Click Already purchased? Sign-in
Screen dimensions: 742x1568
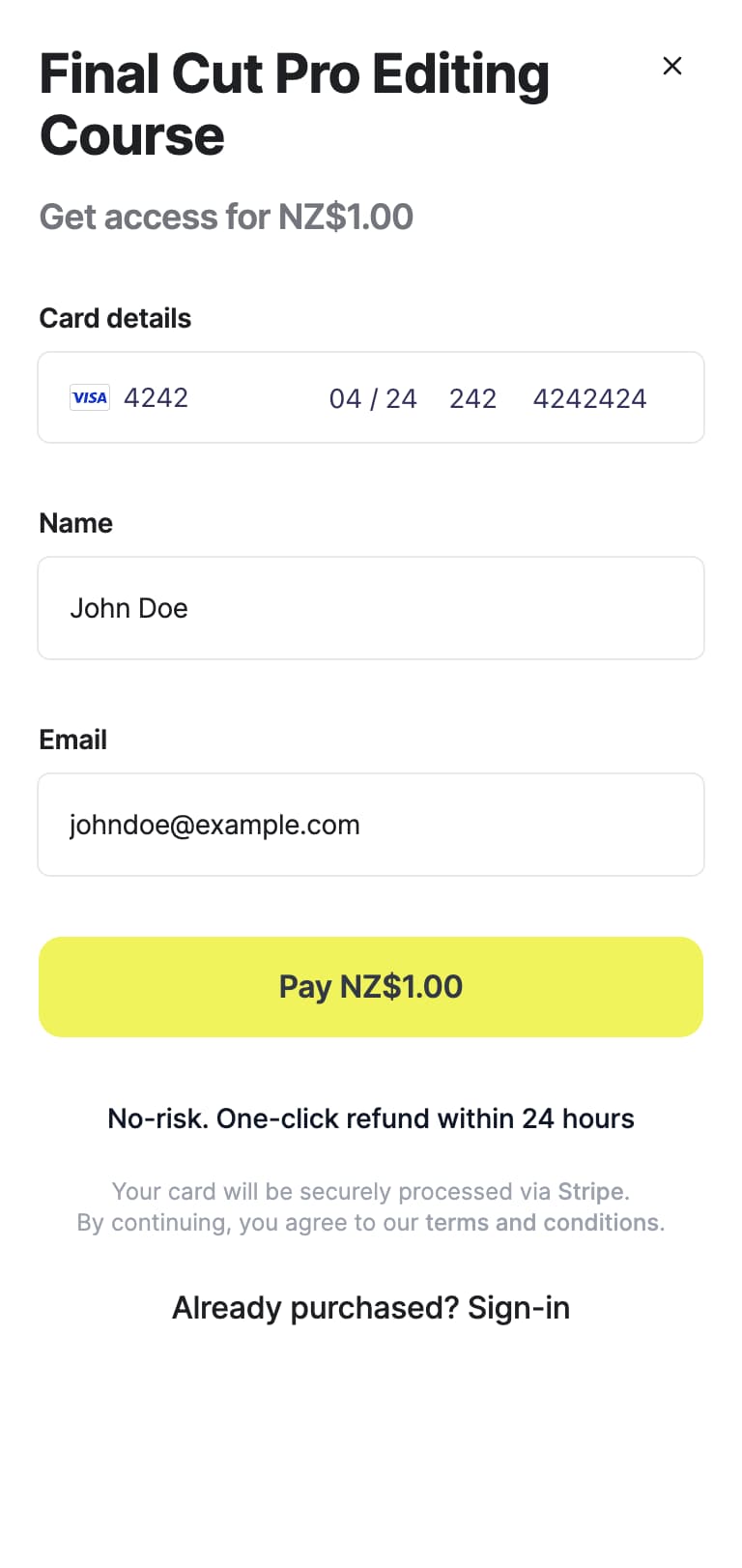pos(371,1308)
